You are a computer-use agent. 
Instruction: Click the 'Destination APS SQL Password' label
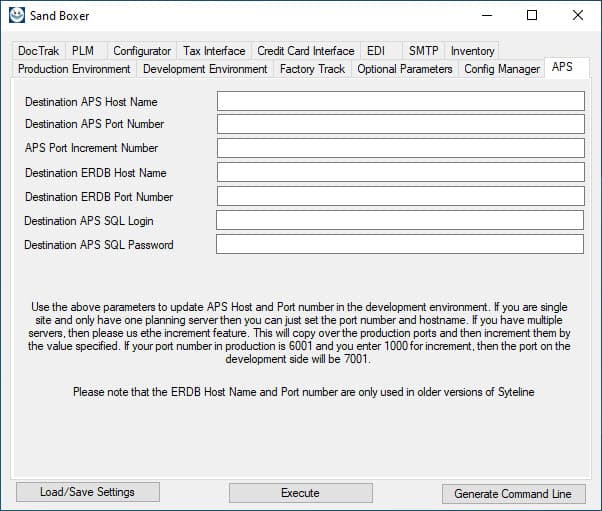[x=99, y=245]
